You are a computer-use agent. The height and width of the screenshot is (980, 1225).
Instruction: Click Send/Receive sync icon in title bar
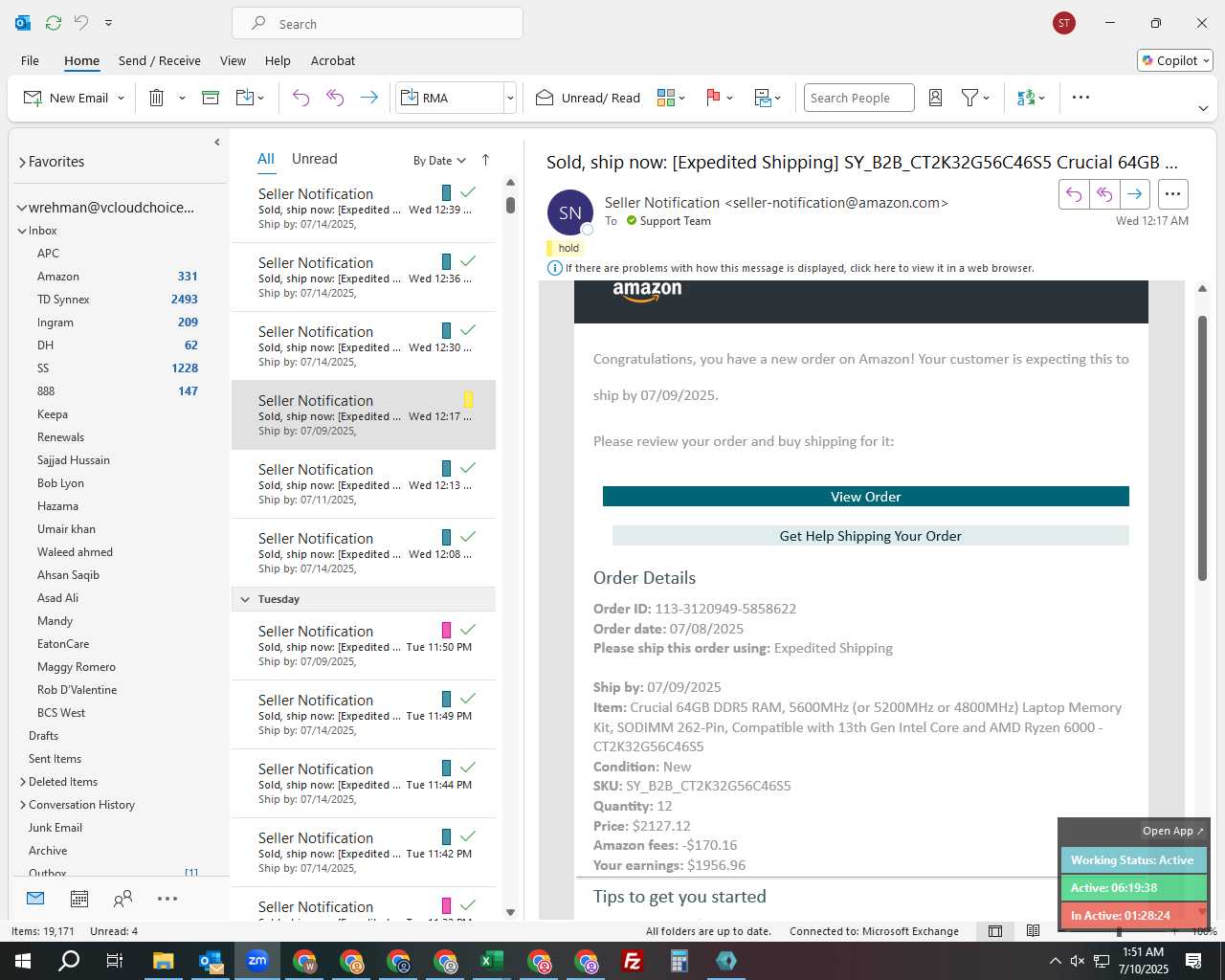[54, 22]
